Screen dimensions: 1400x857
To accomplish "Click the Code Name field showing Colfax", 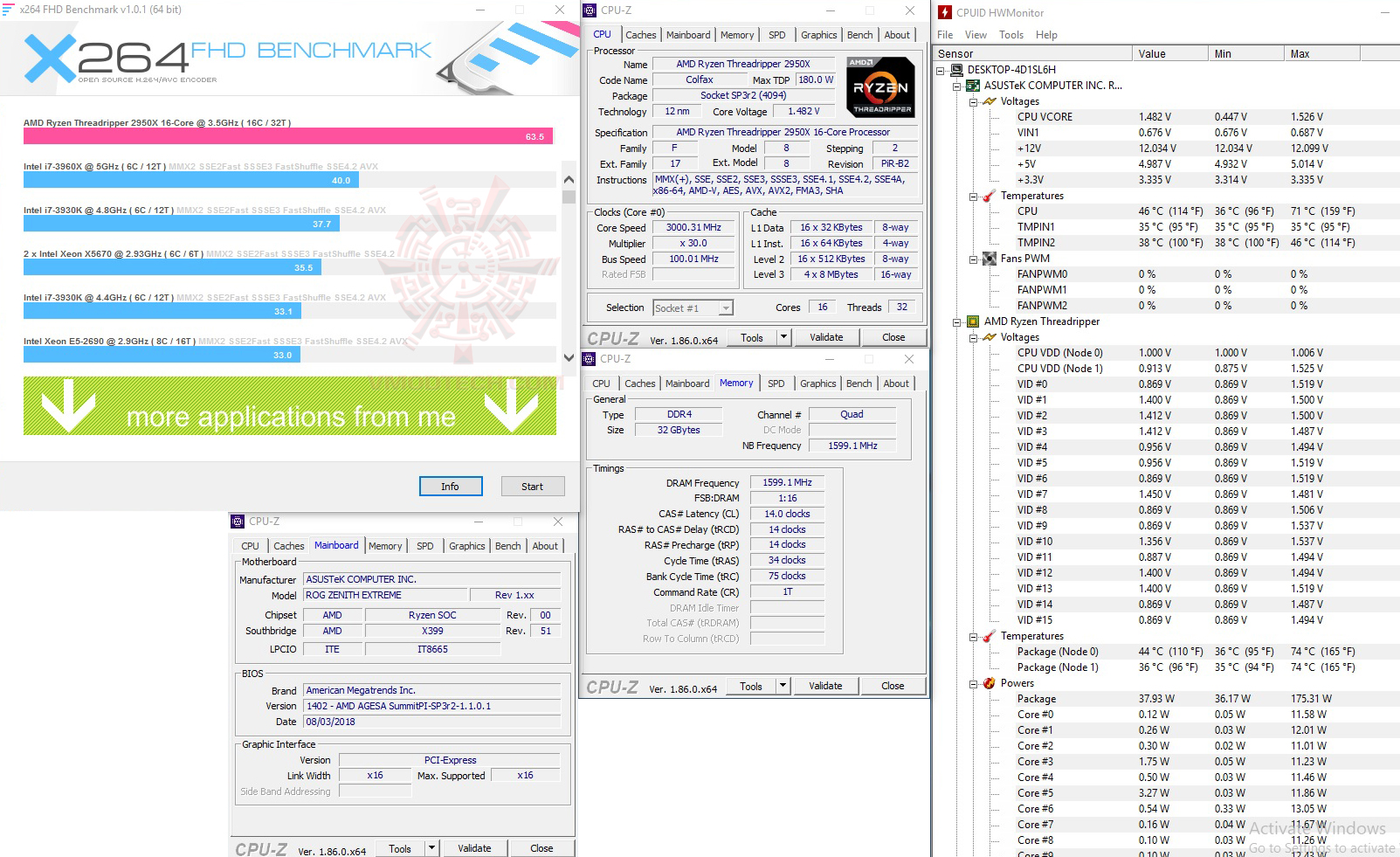I will pos(699,79).
